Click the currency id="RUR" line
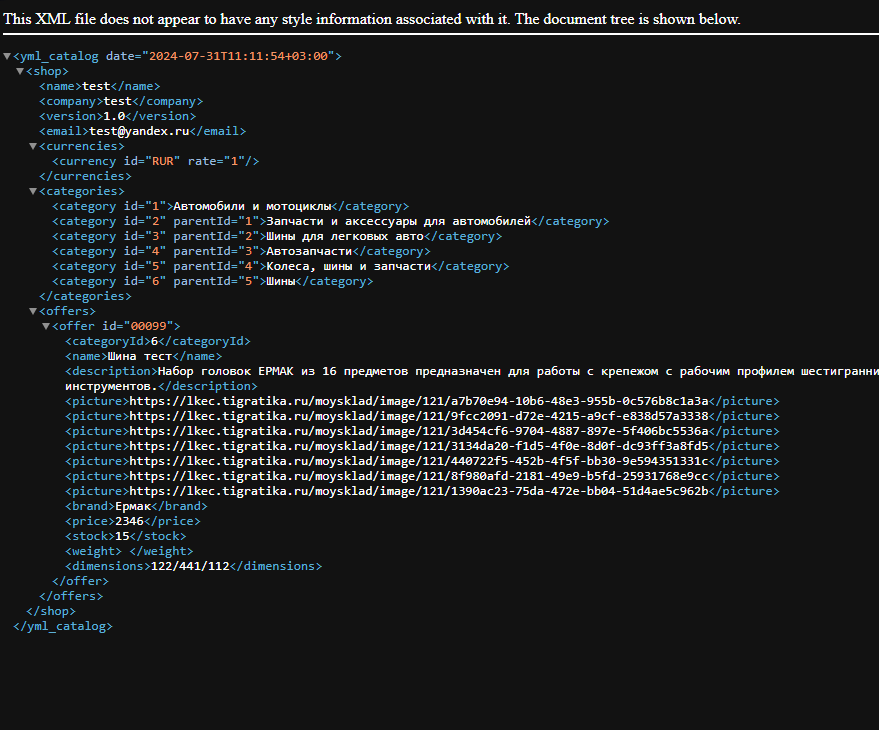 (x=156, y=161)
